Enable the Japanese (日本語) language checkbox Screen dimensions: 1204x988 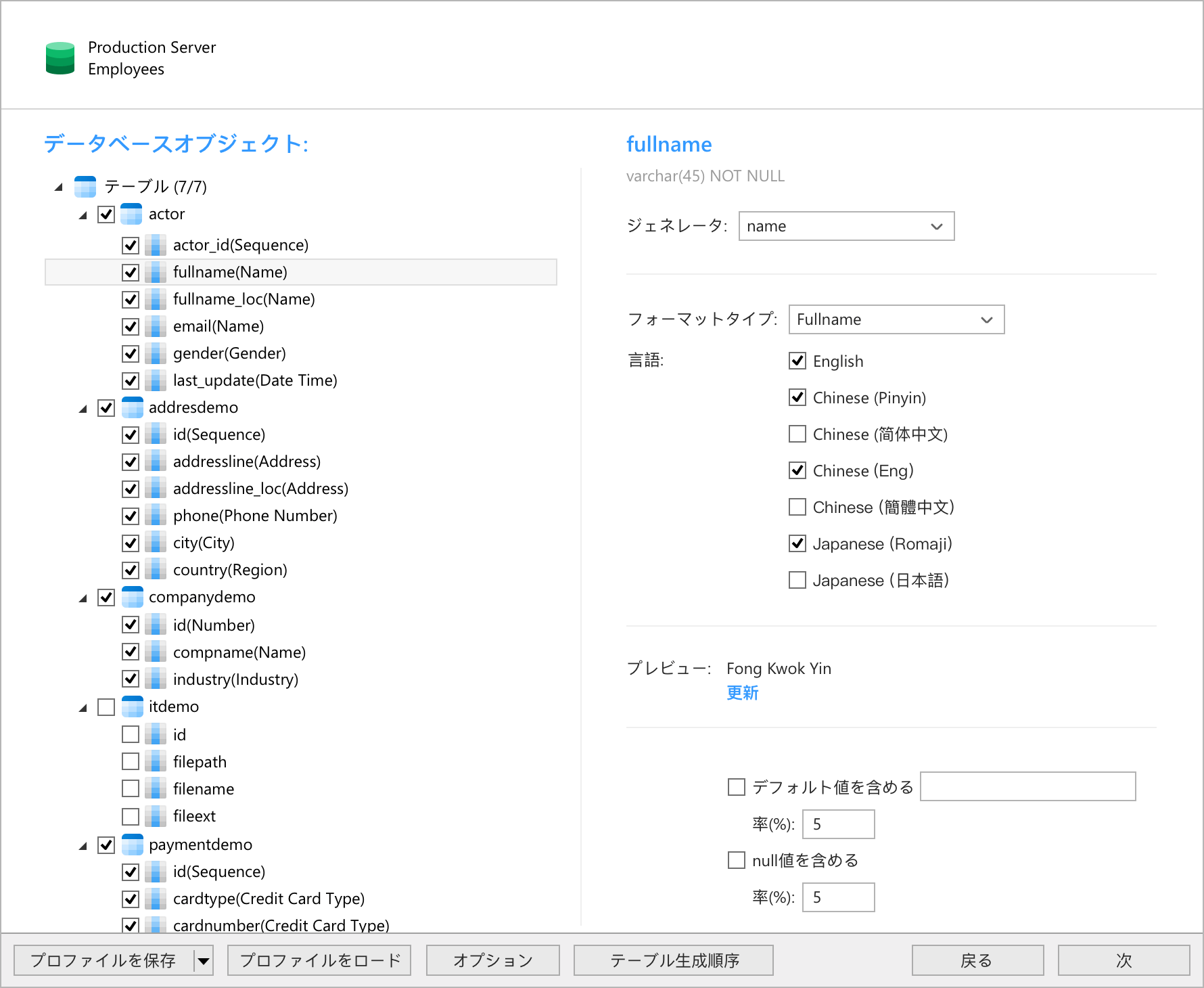[x=797, y=580]
